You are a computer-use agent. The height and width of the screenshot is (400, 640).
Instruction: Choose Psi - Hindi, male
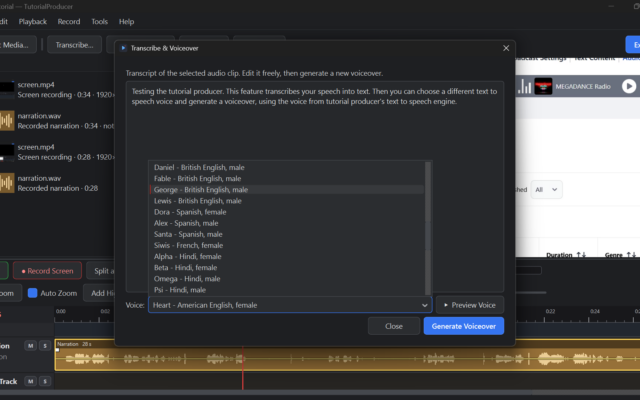click(x=287, y=290)
